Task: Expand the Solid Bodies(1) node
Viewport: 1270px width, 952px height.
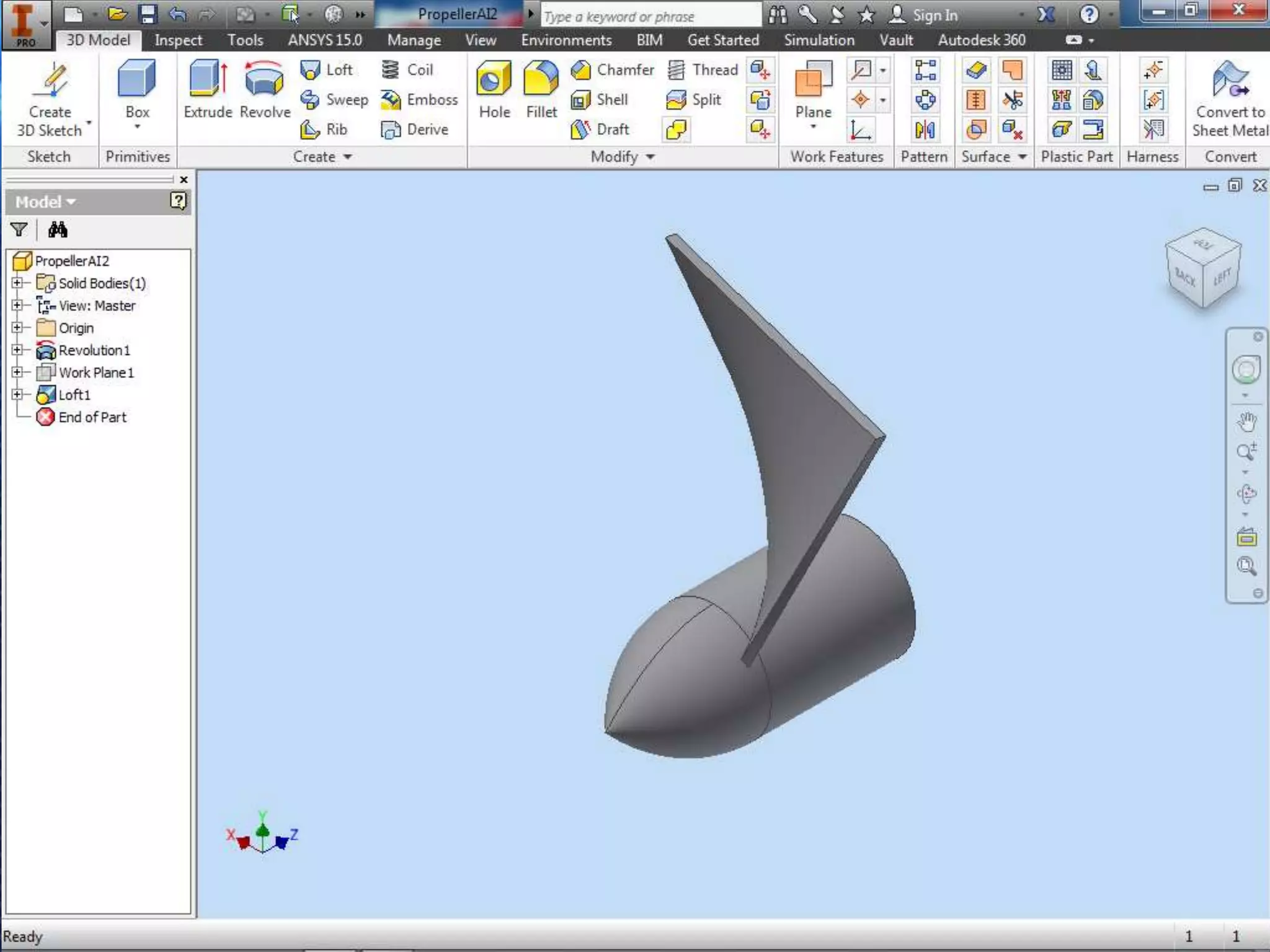Action: [x=17, y=283]
